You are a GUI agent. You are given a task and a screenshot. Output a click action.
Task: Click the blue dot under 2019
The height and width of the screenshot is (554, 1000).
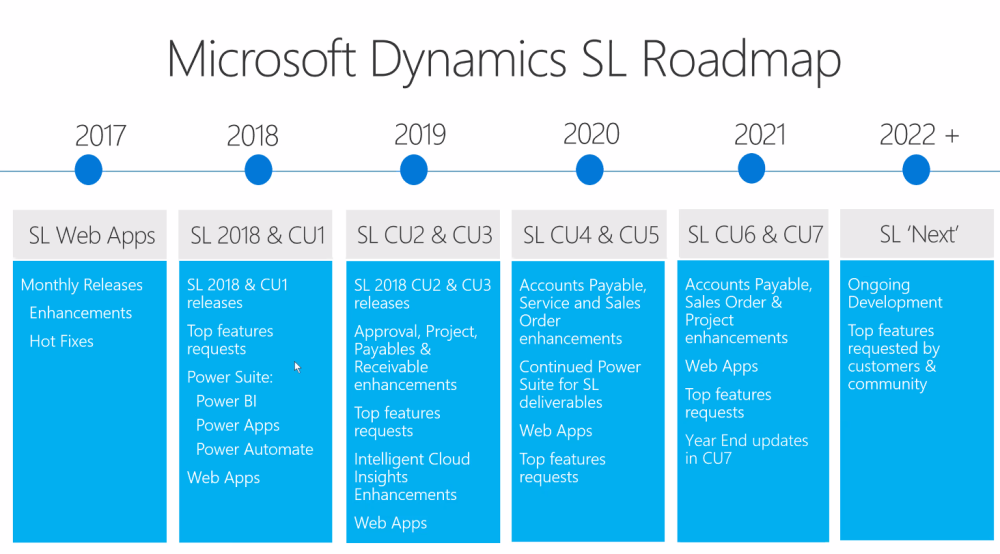tap(414, 171)
